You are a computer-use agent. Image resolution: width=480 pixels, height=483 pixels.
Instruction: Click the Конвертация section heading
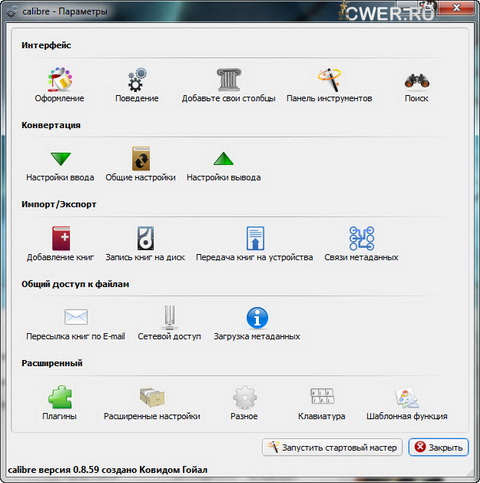pyautogui.click(x=51, y=125)
